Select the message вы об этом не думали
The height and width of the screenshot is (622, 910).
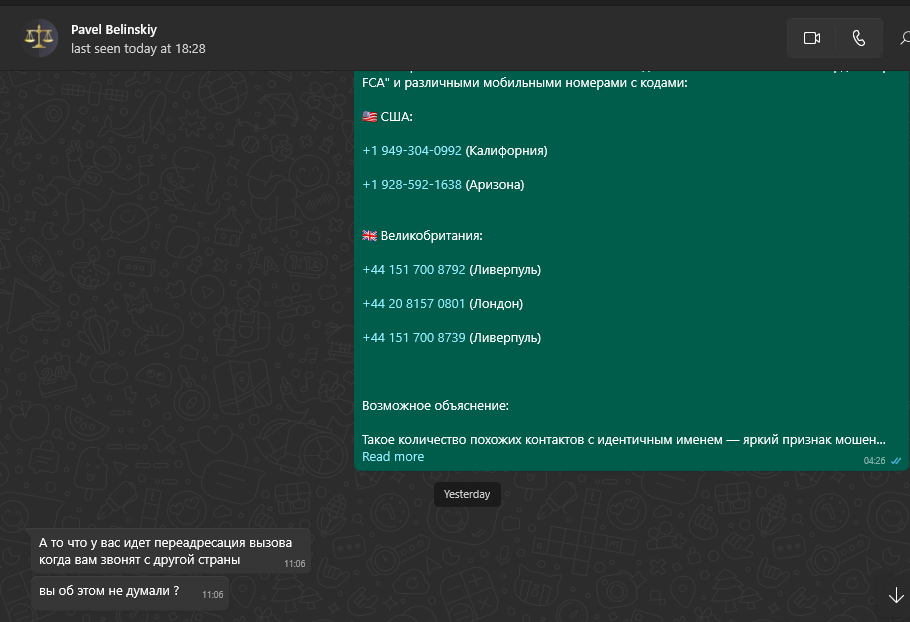point(110,591)
